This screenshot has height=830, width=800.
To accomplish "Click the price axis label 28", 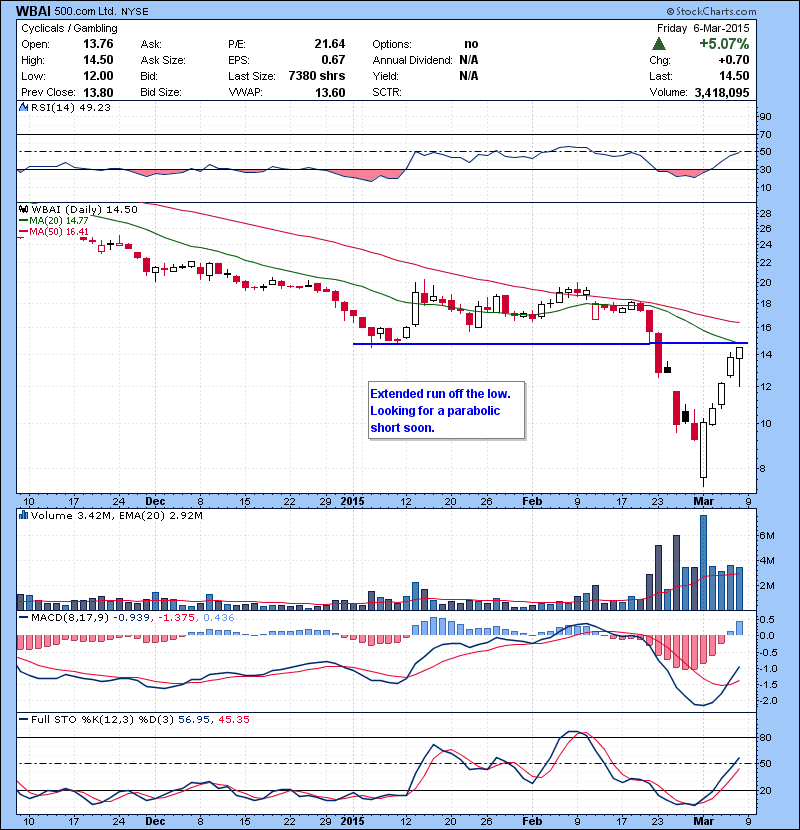I will [x=766, y=214].
